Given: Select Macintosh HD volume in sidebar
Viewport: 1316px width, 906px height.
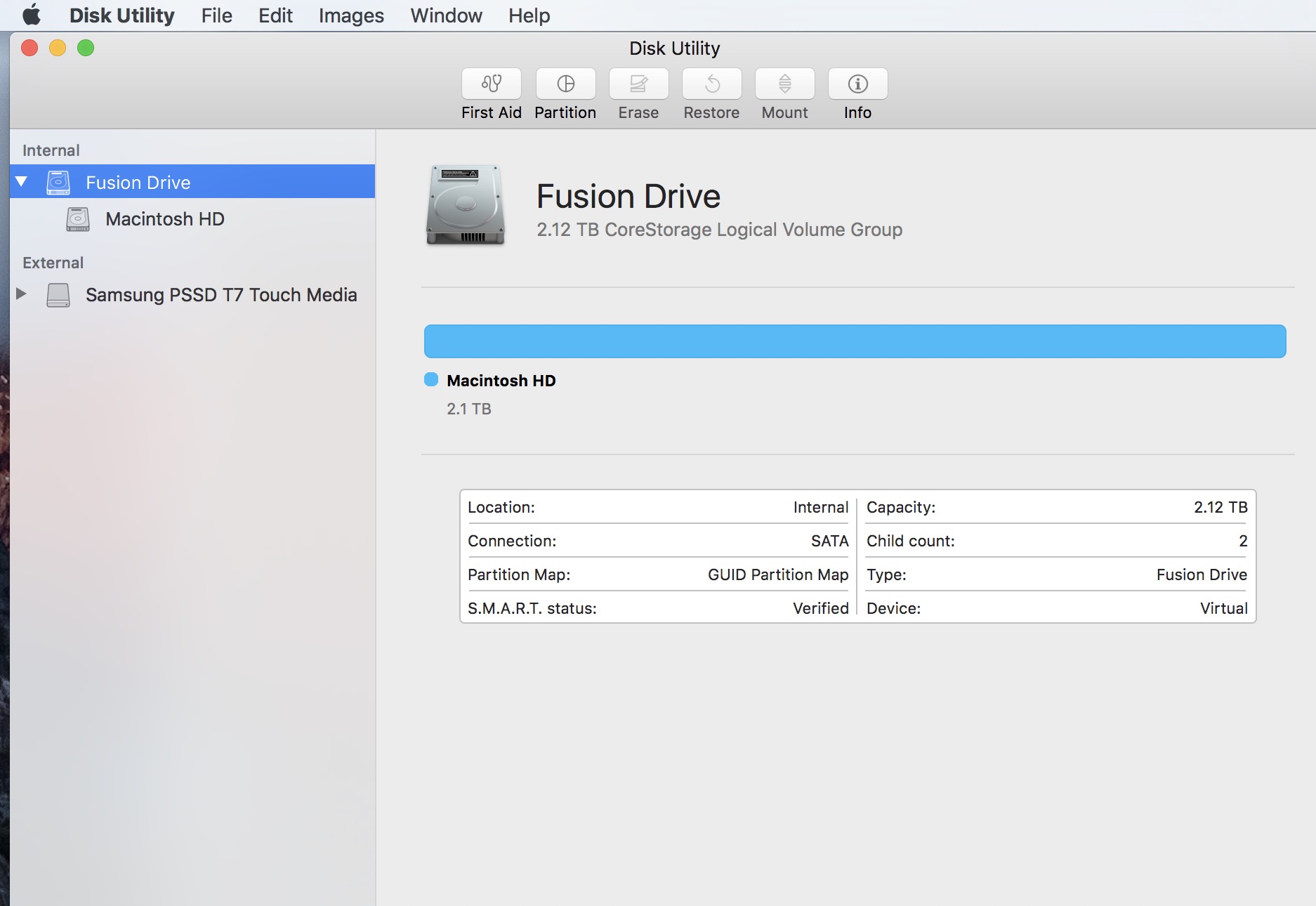Looking at the screenshot, I should coord(164,219).
